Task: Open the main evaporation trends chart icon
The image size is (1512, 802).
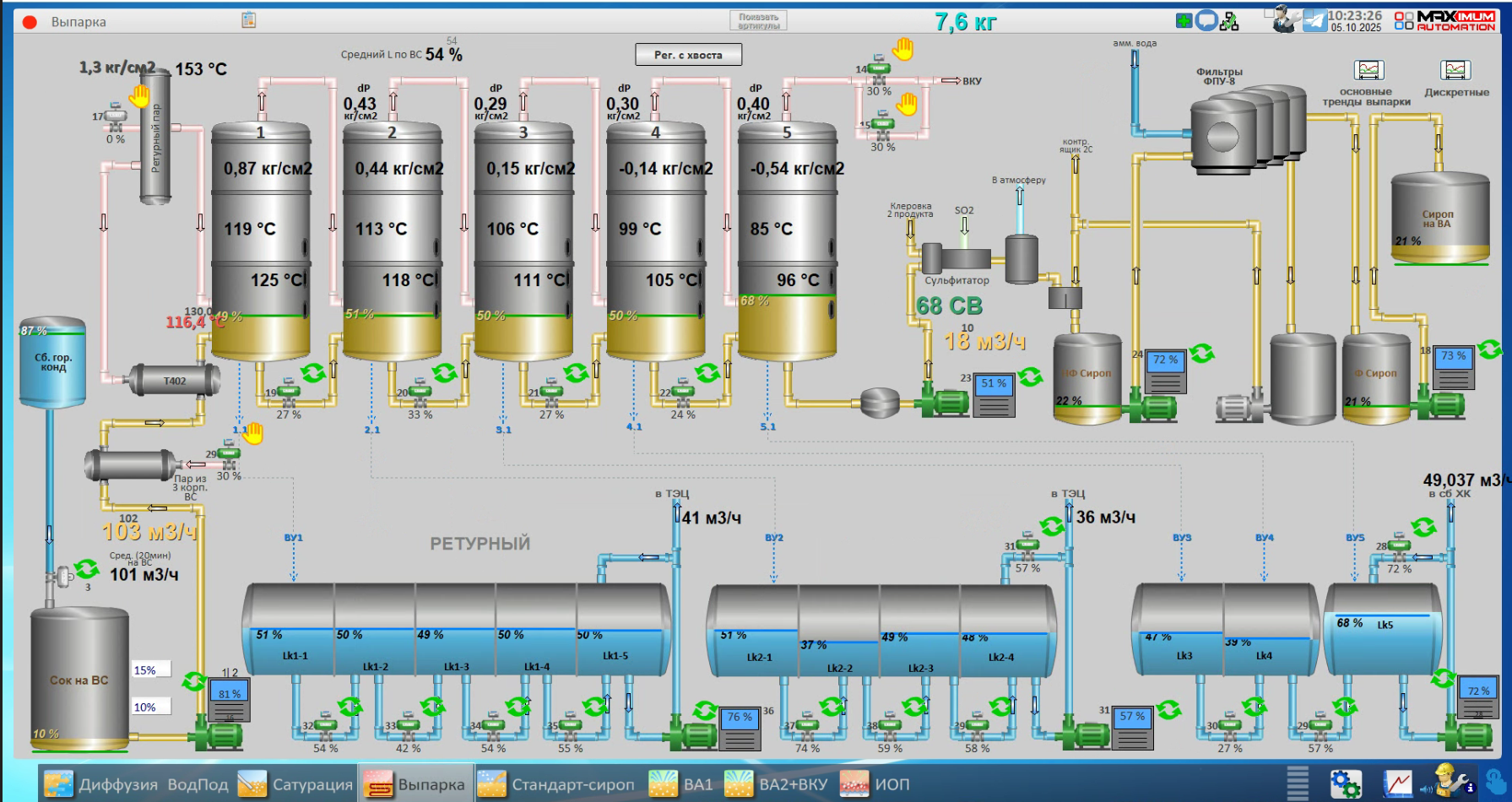Action: click(1368, 70)
